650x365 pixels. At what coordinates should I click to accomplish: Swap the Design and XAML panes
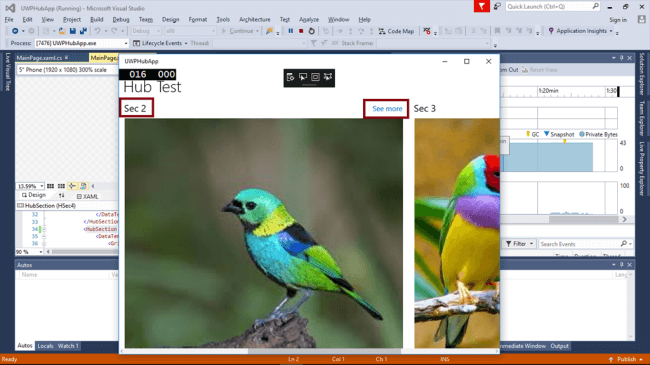coord(61,195)
